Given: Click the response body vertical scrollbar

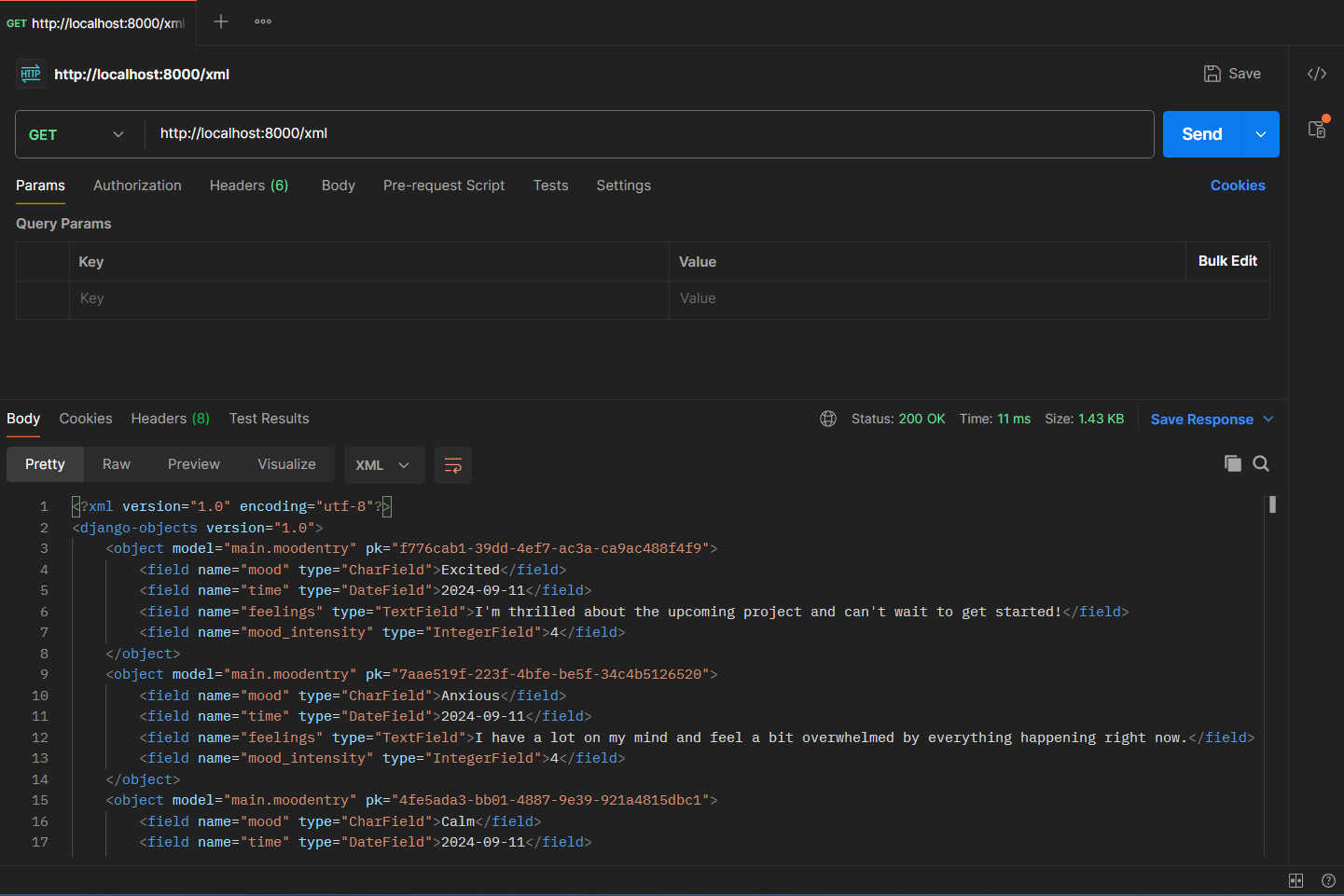Looking at the screenshot, I should pyautogui.click(x=1272, y=504).
